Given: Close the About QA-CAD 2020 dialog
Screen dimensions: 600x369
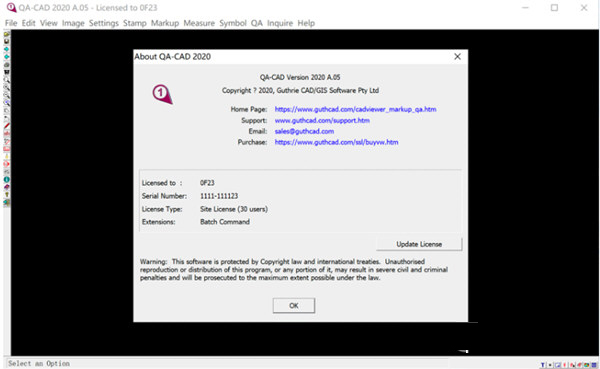Looking at the screenshot, I should (457, 57).
